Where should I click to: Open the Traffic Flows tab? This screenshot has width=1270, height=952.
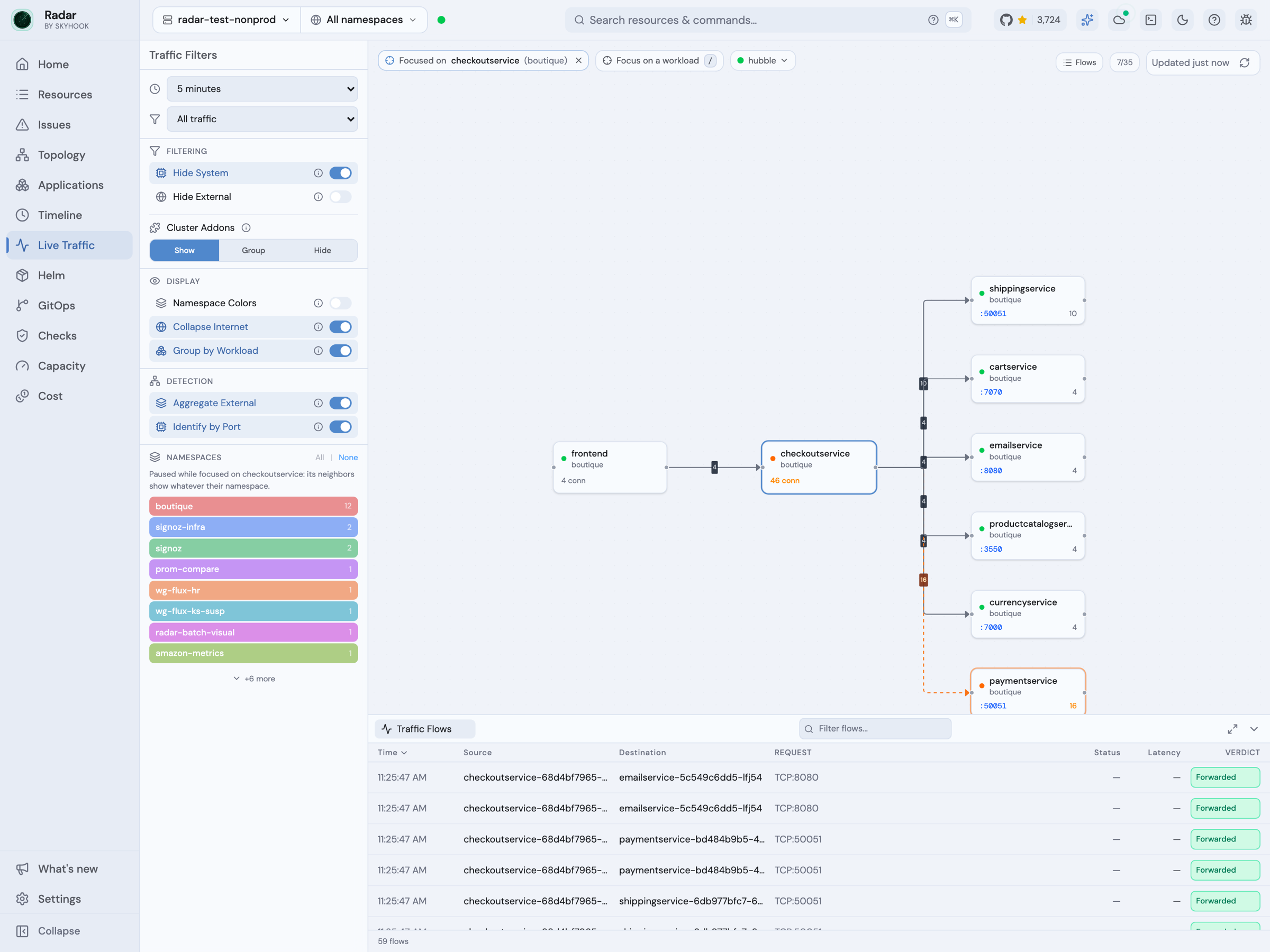(x=425, y=729)
